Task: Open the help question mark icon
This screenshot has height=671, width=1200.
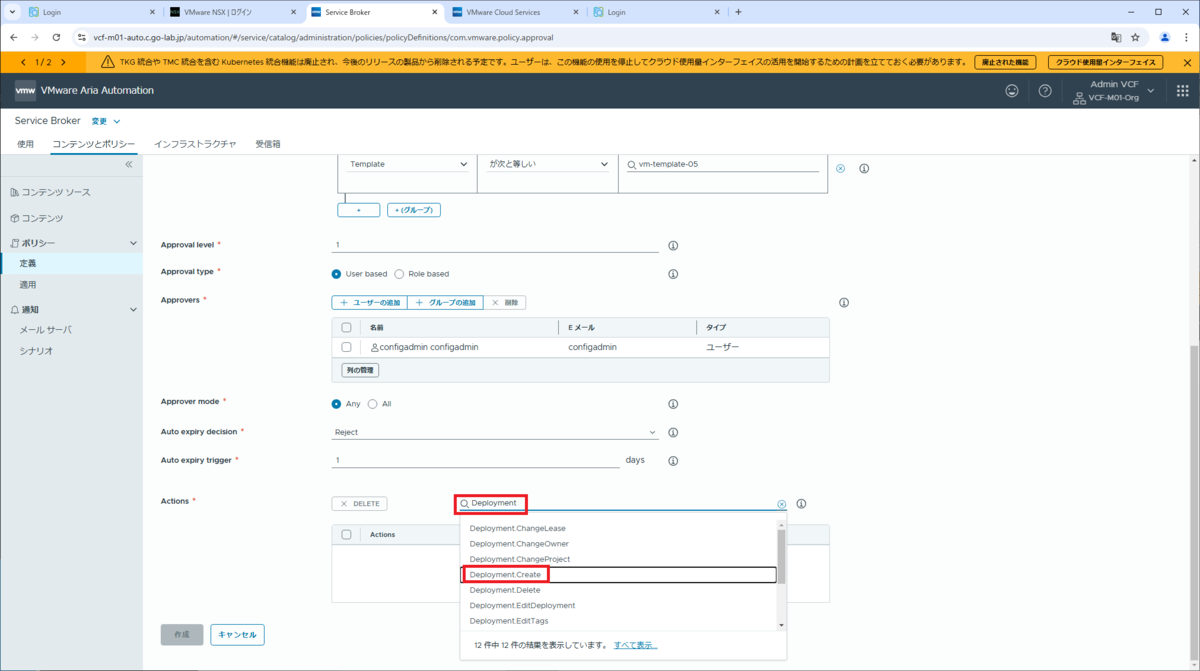Action: [1045, 90]
